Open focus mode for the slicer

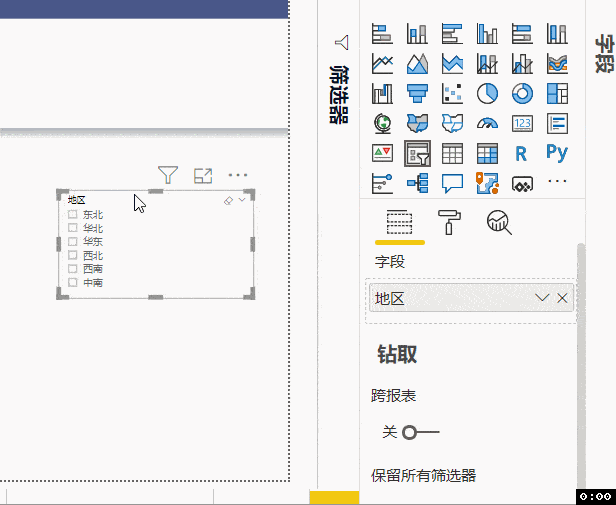click(x=203, y=176)
